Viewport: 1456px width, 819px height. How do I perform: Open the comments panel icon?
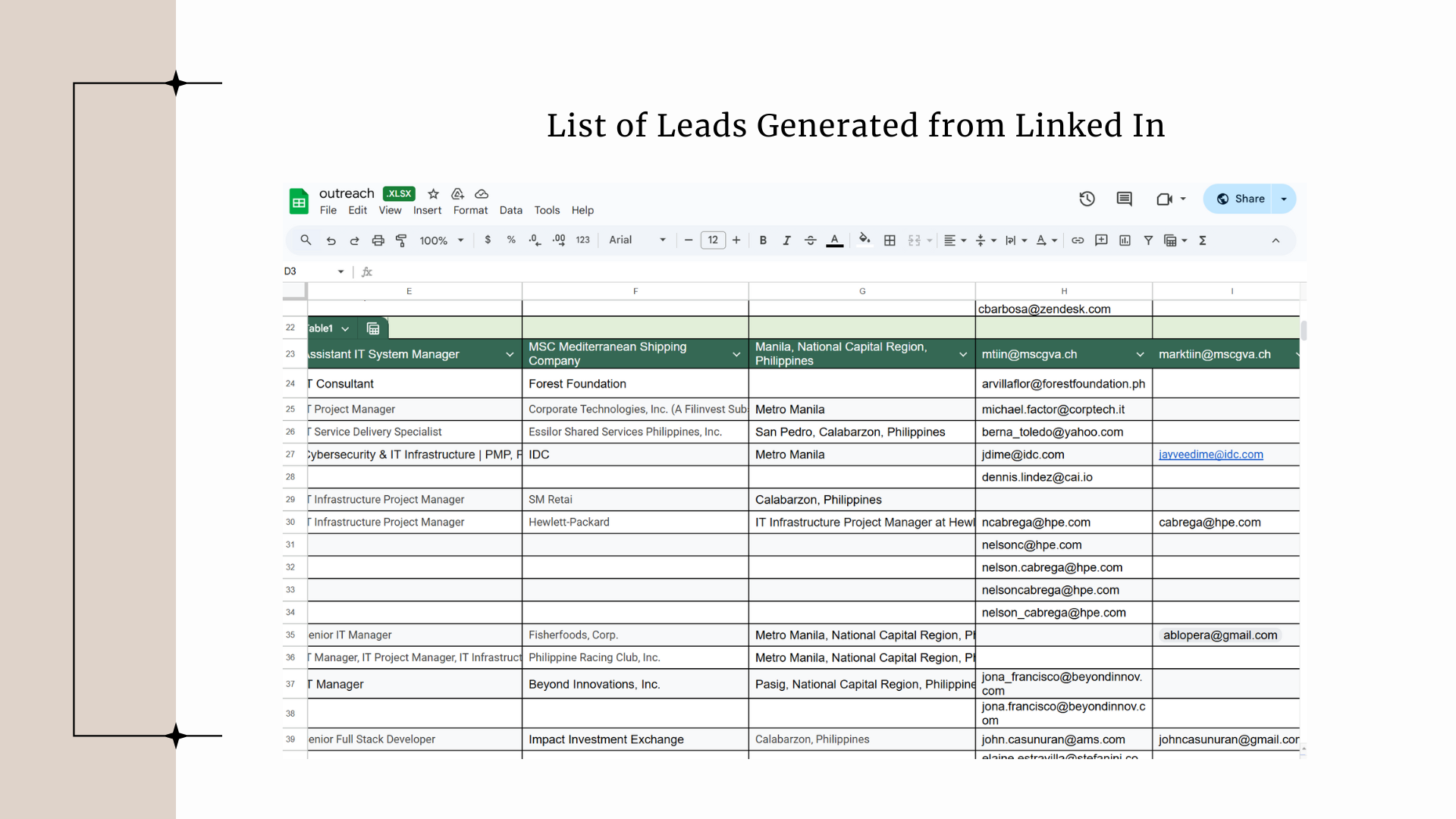1124,199
